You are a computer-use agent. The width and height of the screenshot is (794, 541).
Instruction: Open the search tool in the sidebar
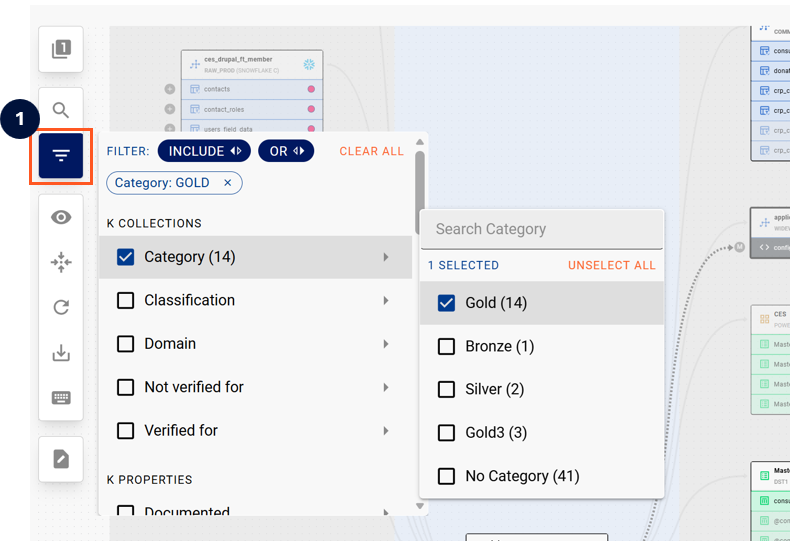click(61, 110)
